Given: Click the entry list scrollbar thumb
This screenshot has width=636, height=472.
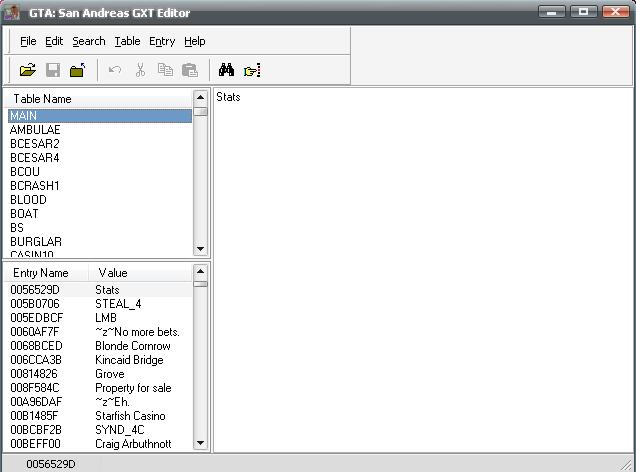Looking at the screenshot, I should click(x=200, y=284).
